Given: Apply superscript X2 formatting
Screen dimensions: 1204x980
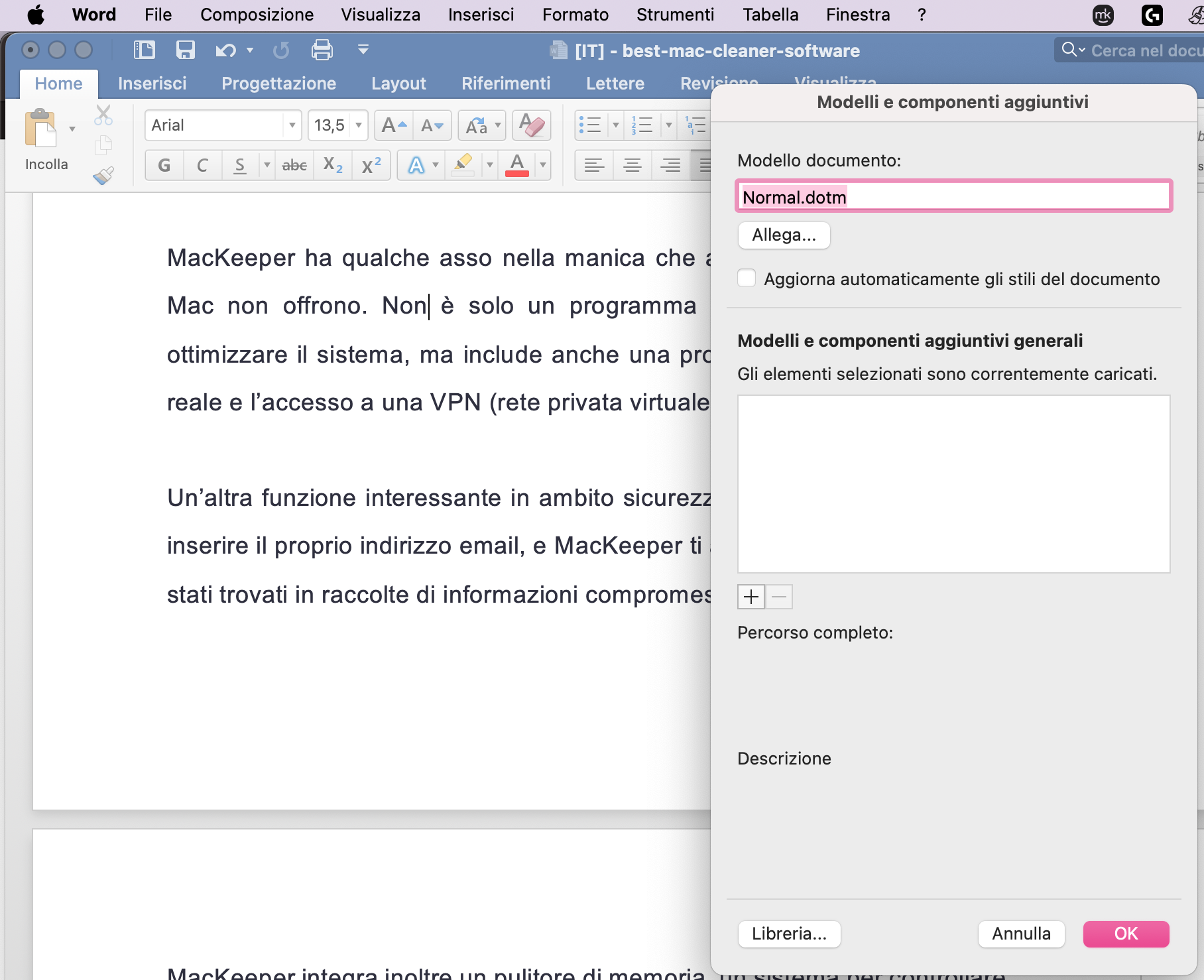Looking at the screenshot, I should [371, 165].
